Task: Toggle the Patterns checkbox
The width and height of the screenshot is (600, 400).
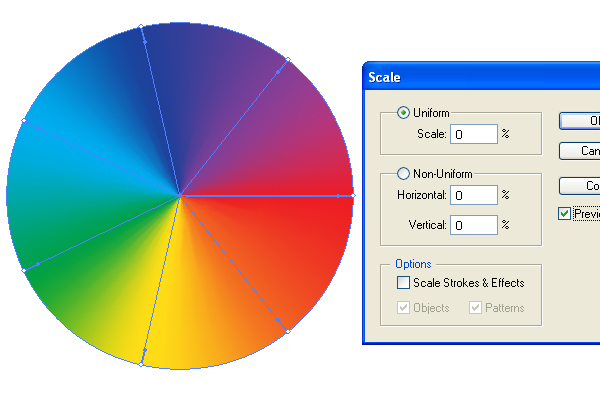Action: (x=476, y=308)
